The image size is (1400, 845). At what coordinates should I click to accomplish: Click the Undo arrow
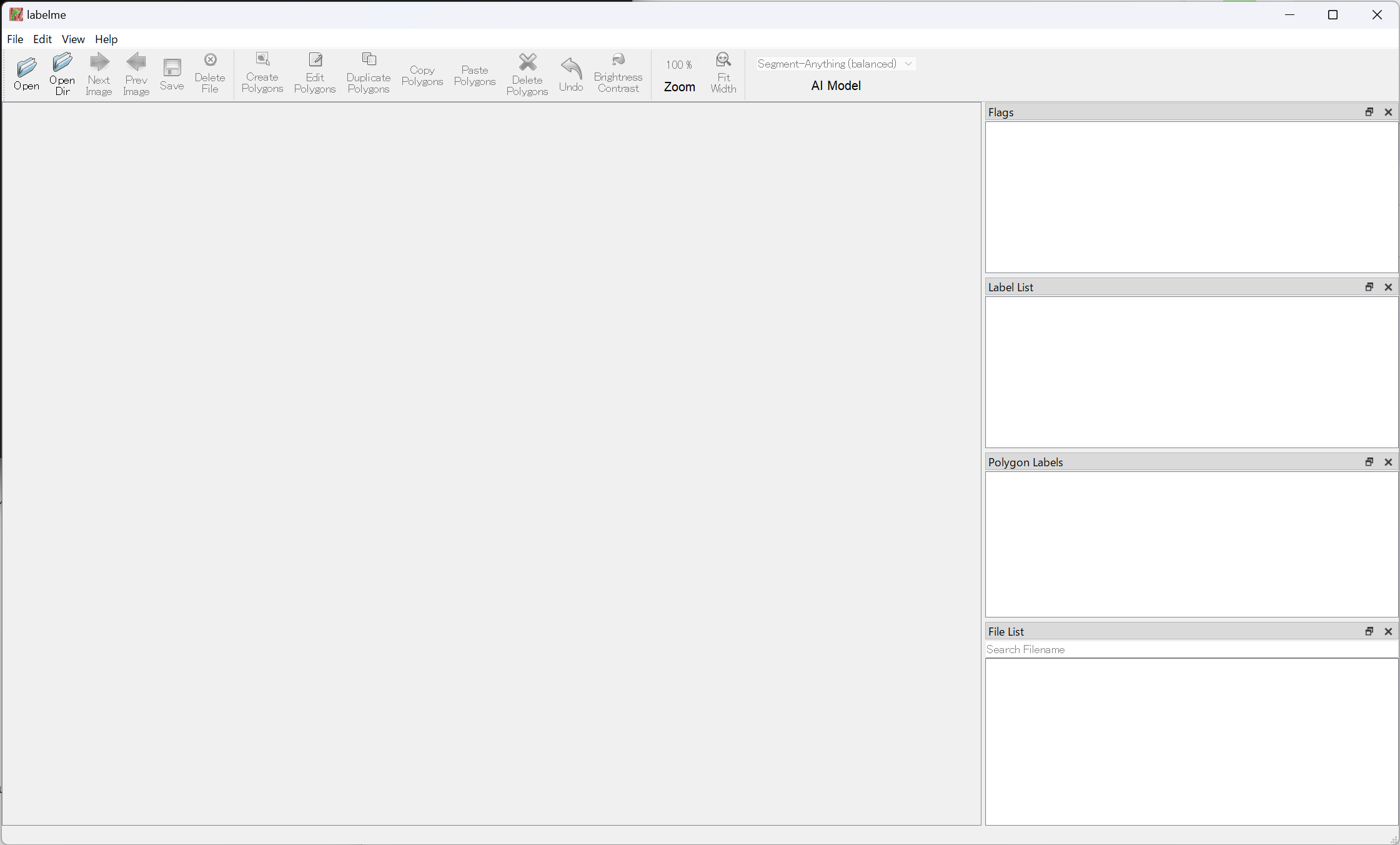pos(571,67)
